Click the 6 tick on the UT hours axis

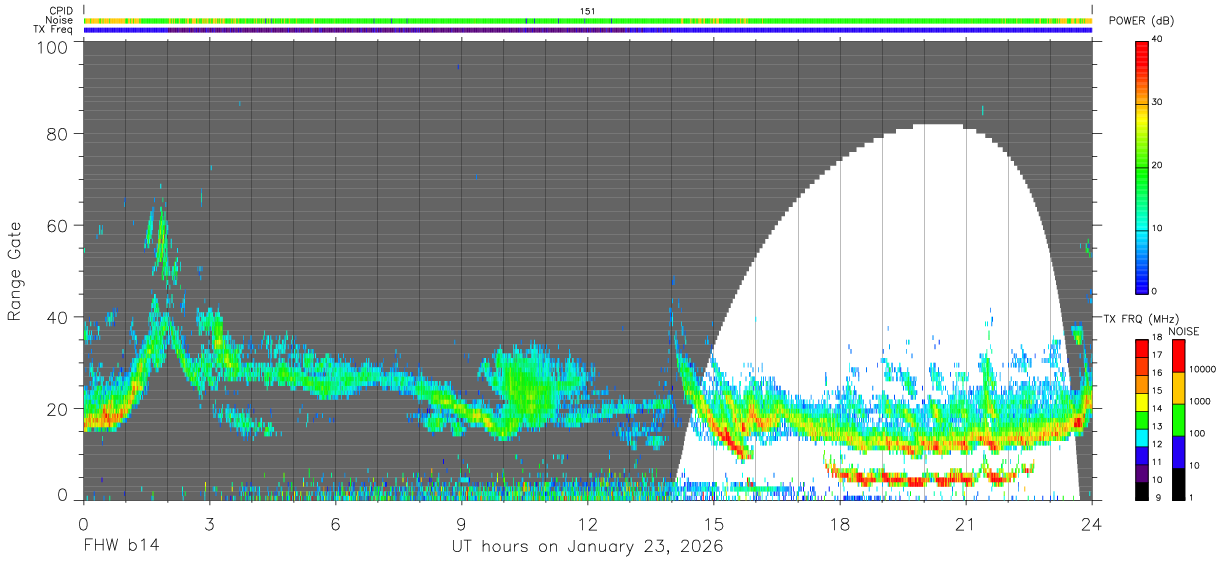click(x=336, y=523)
